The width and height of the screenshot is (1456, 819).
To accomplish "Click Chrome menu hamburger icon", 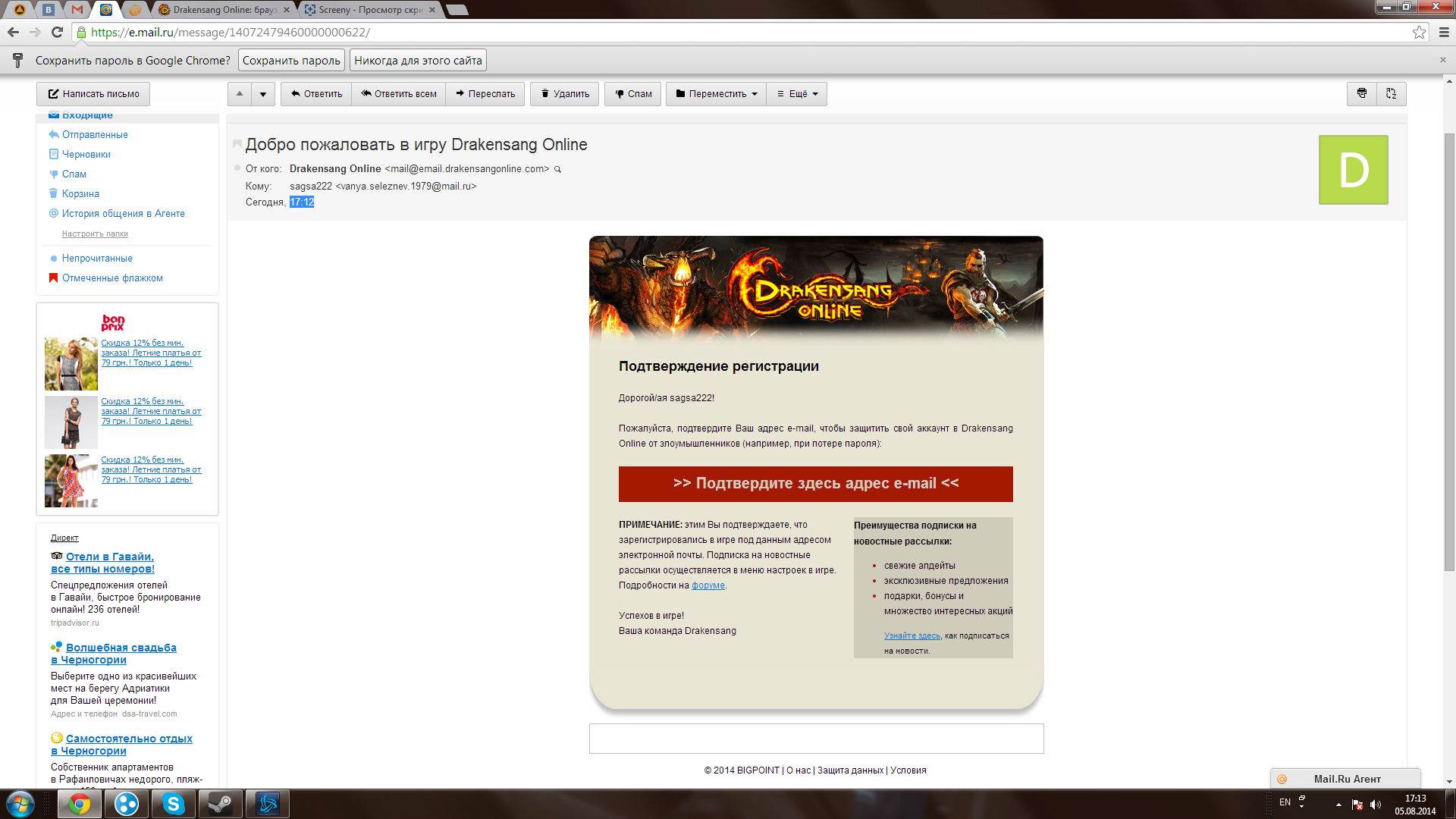I will (1444, 32).
